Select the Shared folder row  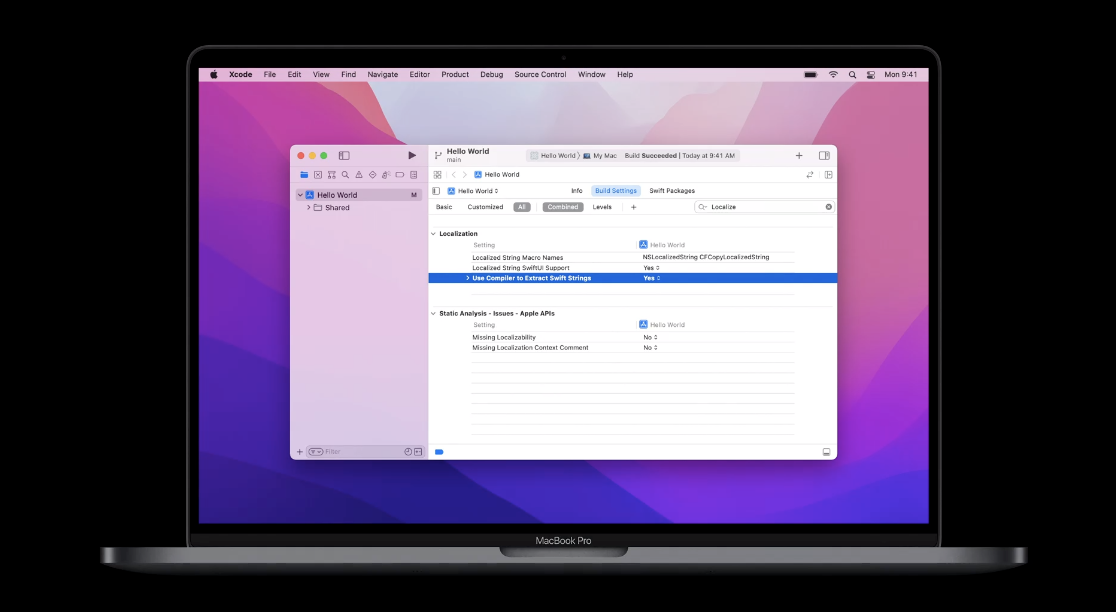click(x=358, y=208)
